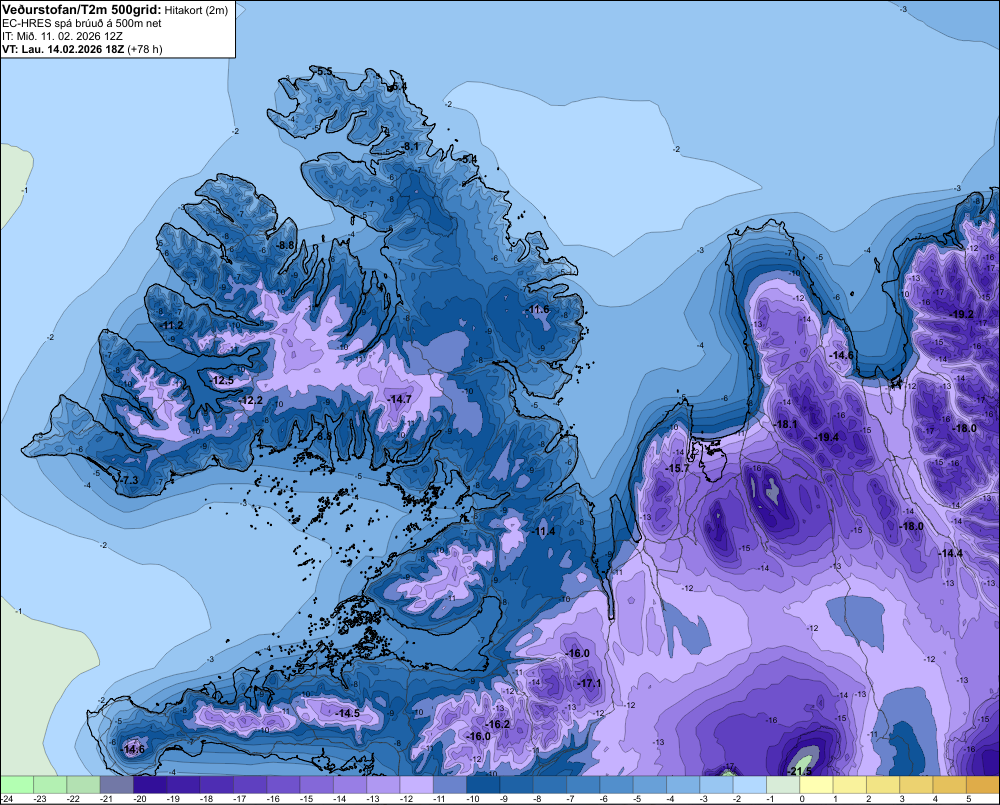Screen dimensions: 1000x805
Task: Select legend swatch between -21 and -20
Action: point(116,784)
